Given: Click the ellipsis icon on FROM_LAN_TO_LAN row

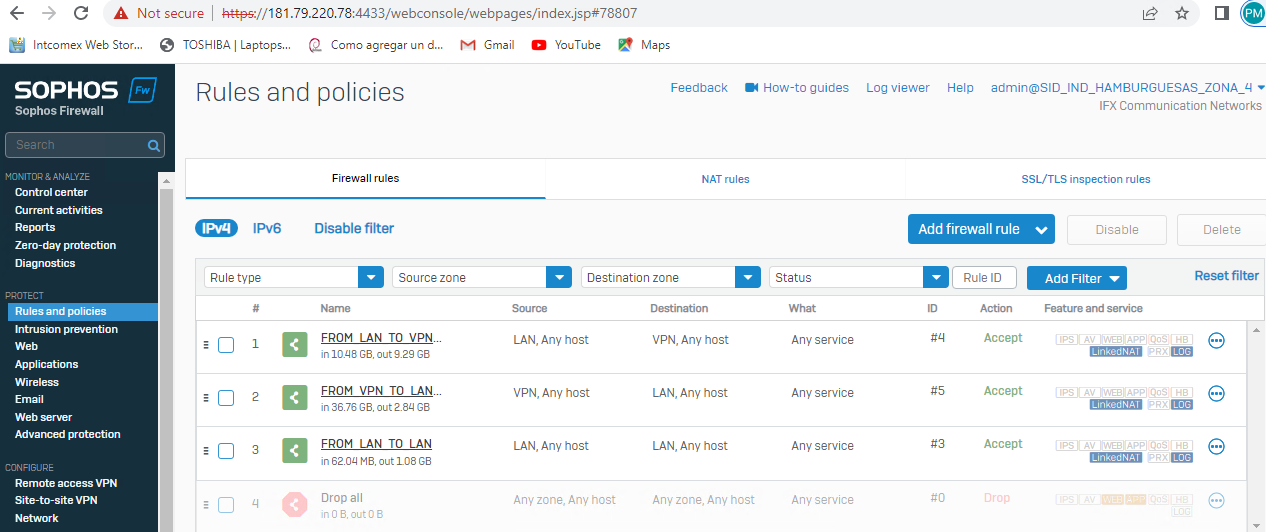Looking at the screenshot, I should point(1216,447).
